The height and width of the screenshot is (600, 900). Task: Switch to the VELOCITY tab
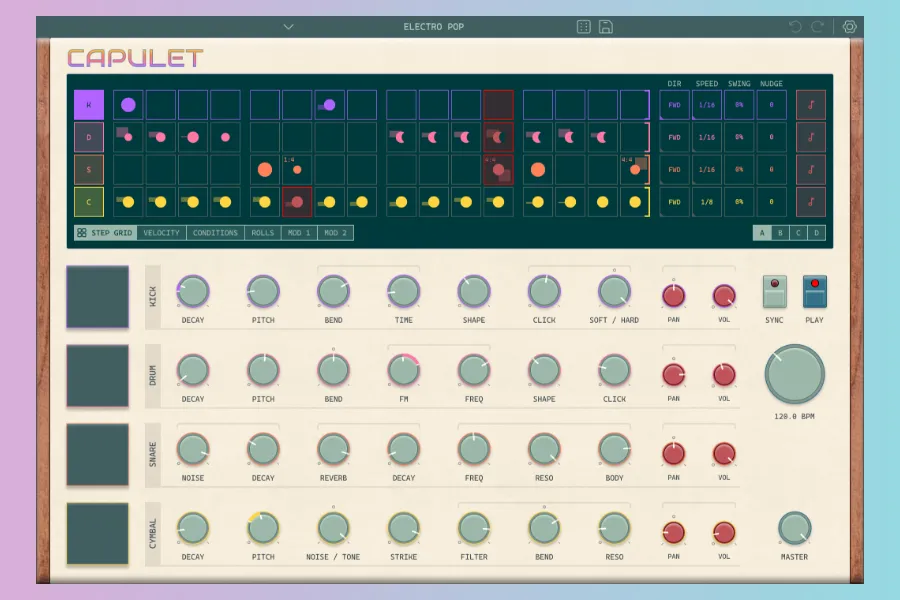[162, 233]
